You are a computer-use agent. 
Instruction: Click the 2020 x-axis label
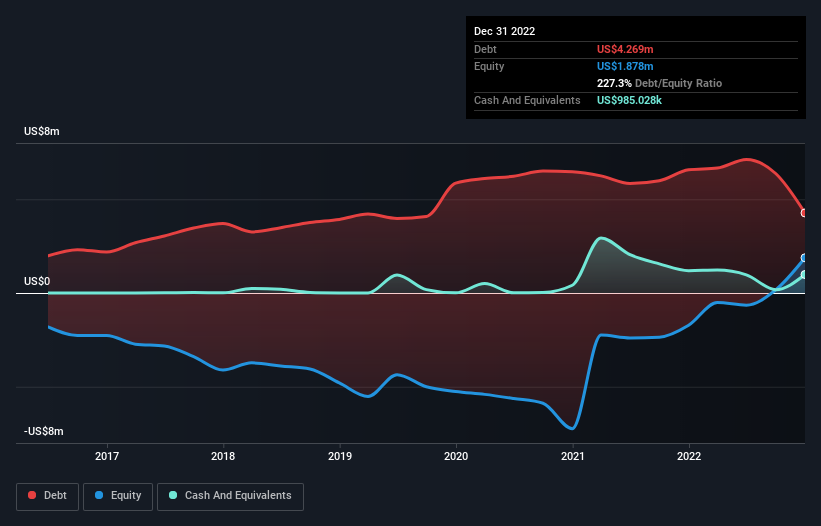[x=456, y=456]
